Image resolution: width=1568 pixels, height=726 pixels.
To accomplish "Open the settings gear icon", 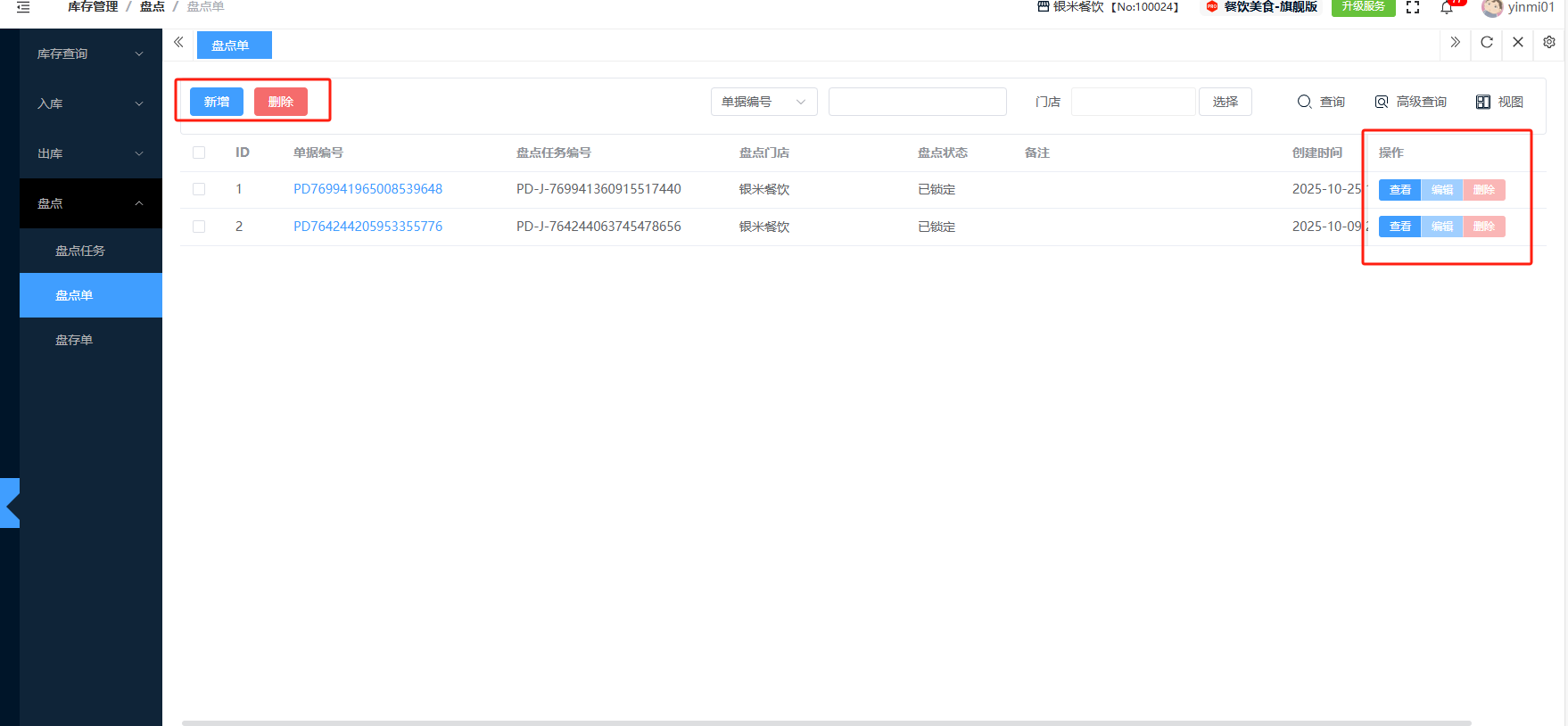I will point(1549,42).
